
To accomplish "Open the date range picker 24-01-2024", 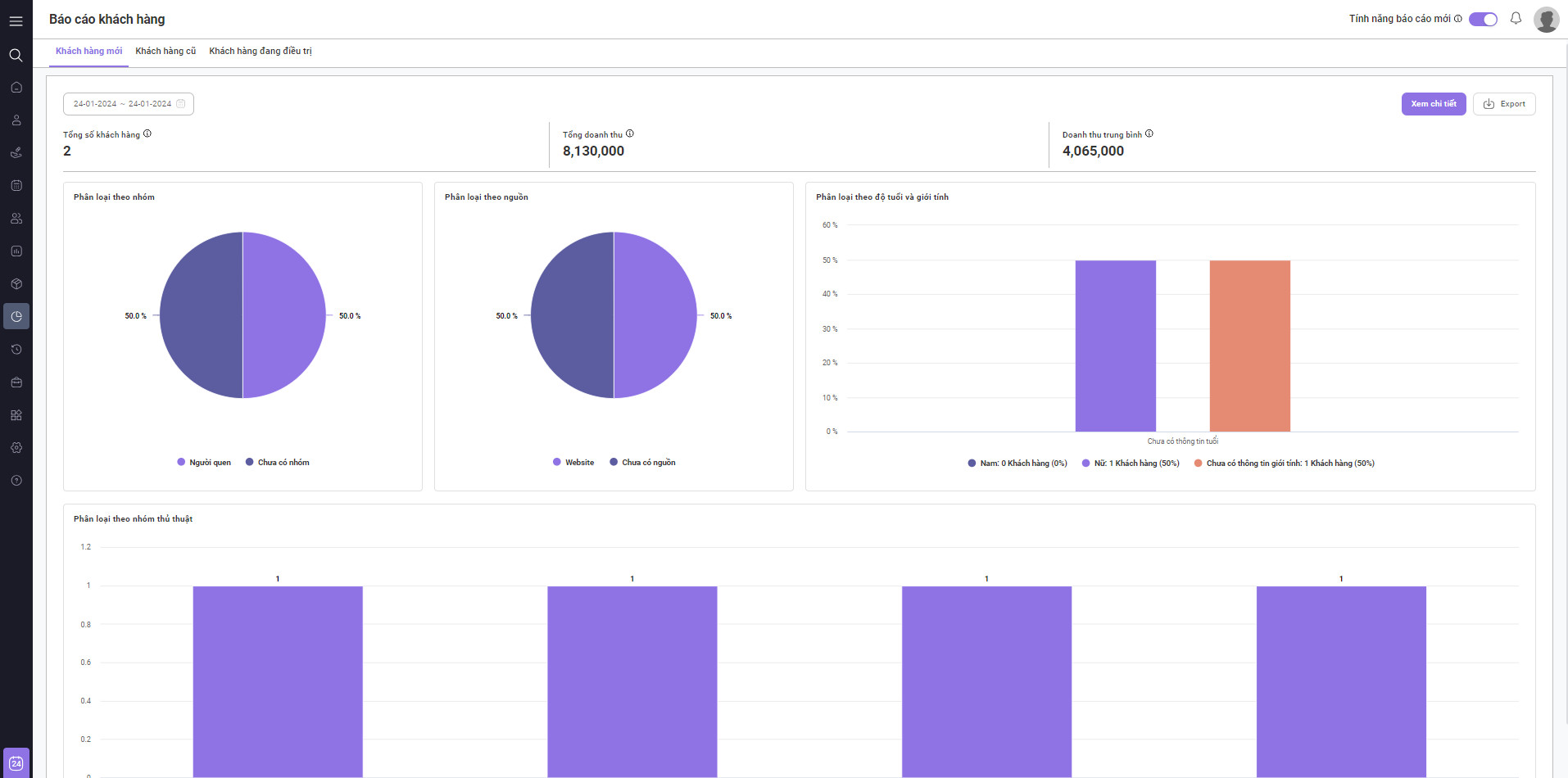I will click(x=129, y=104).
